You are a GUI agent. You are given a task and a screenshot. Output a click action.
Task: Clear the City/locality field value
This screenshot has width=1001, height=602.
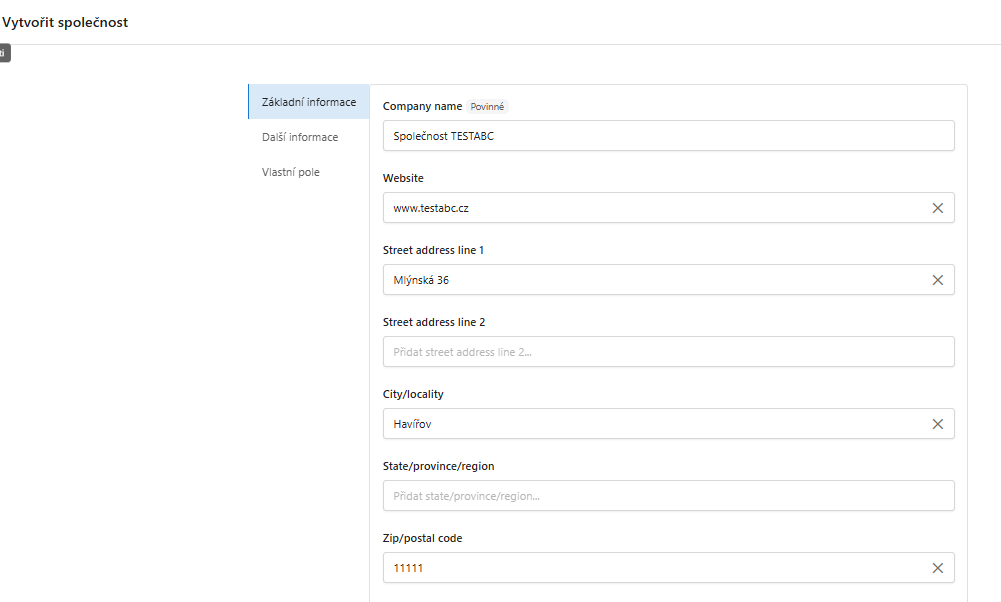tap(937, 424)
